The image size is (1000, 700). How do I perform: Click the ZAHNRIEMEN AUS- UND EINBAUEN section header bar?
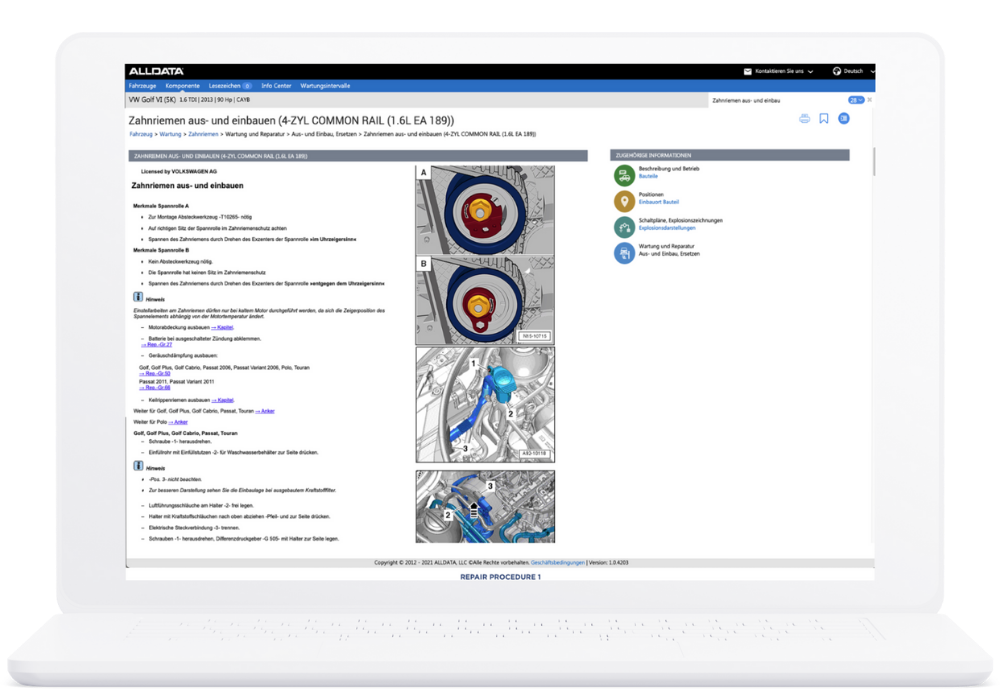pos(358,156)
